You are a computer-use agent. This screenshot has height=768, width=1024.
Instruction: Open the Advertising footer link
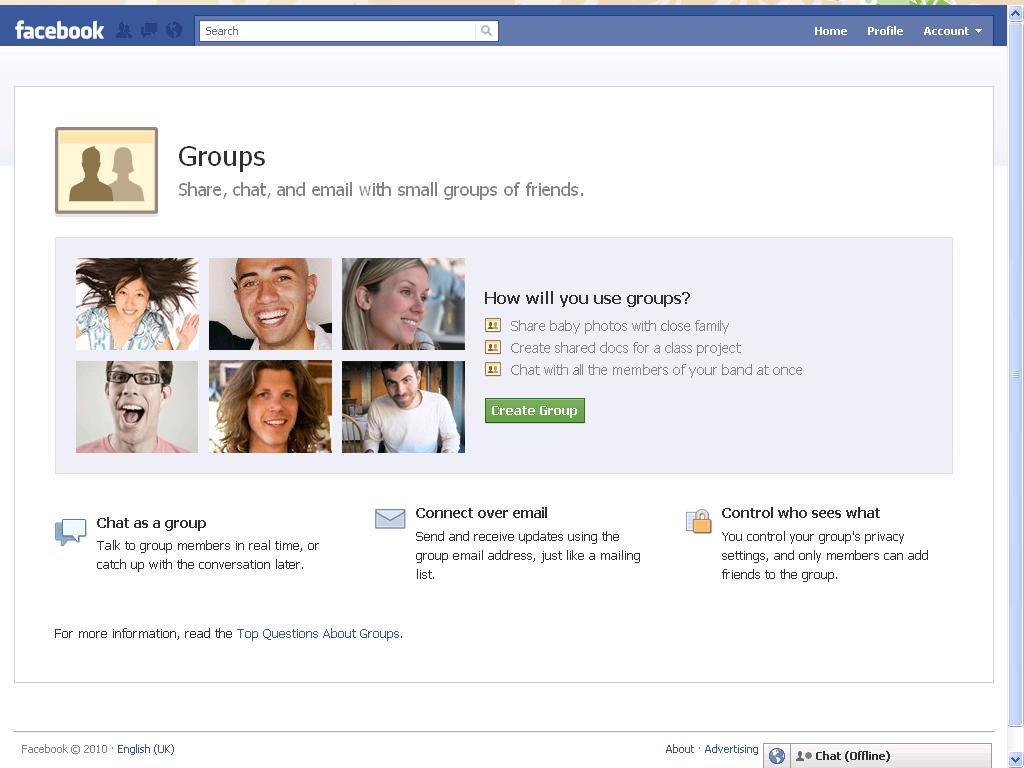click(731, 749)
